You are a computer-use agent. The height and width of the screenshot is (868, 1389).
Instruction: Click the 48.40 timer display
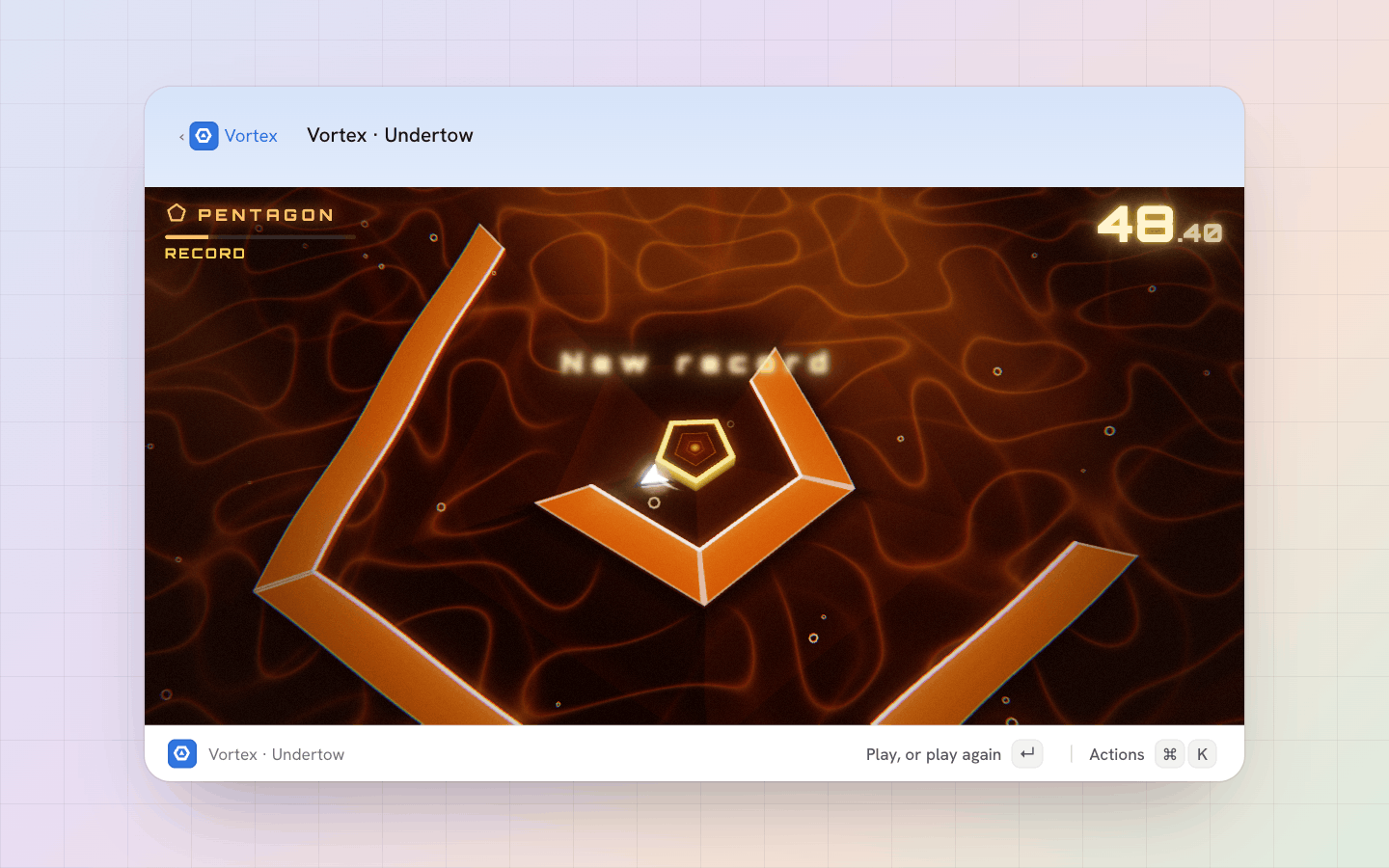point(1159,225)
